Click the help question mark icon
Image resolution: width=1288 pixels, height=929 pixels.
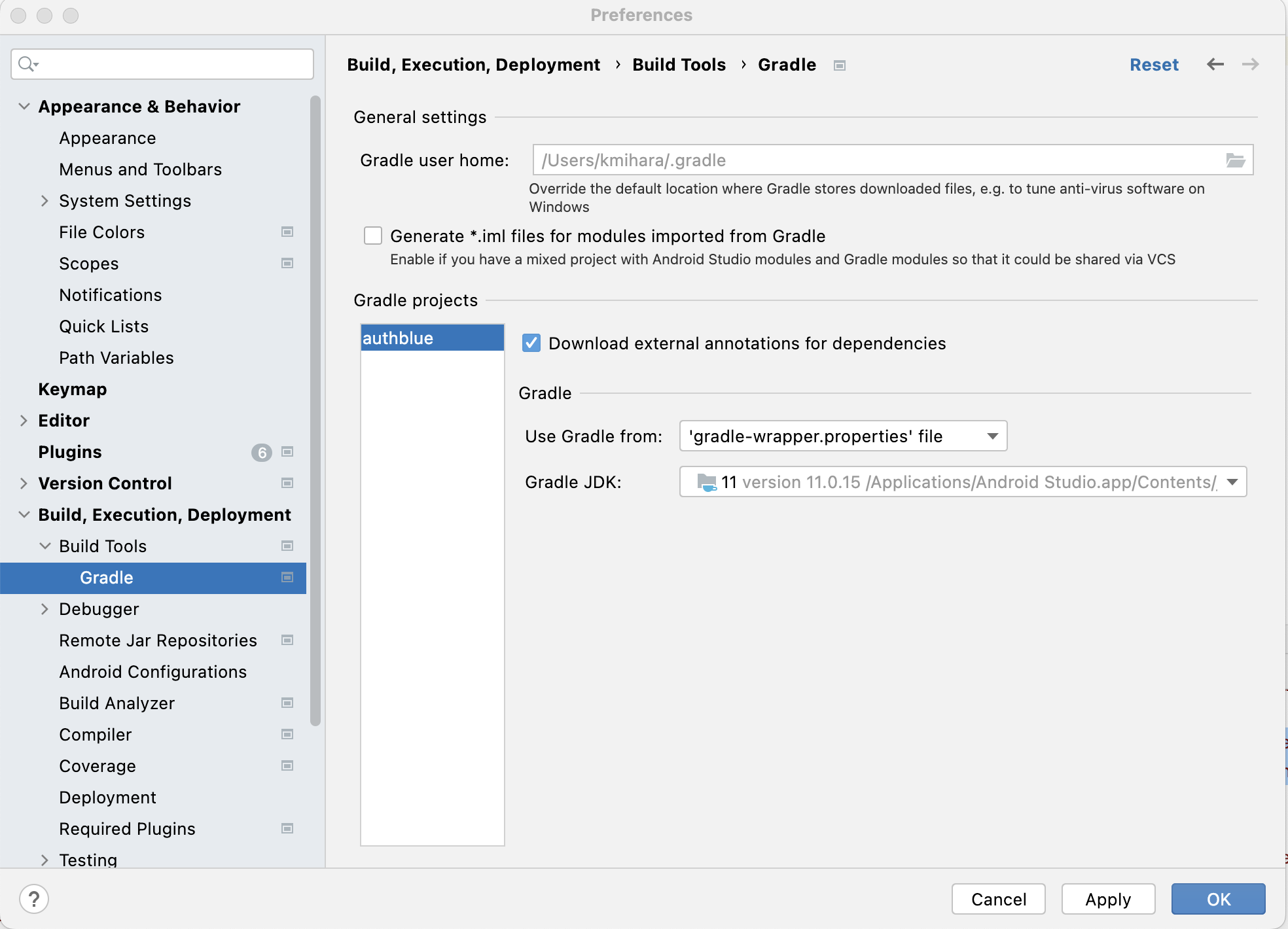point(35,899)
